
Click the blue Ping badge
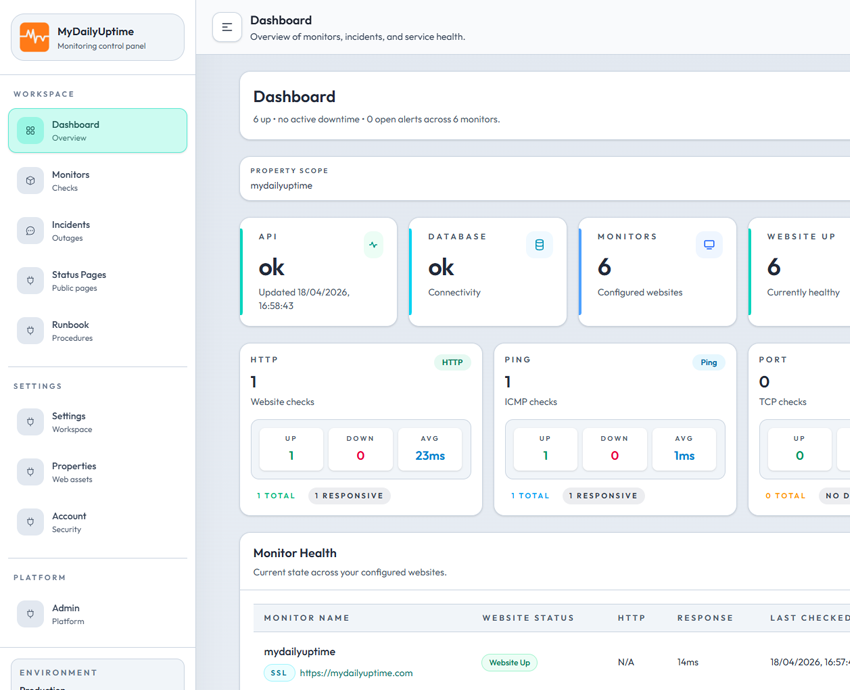click(x=709, y=363)
